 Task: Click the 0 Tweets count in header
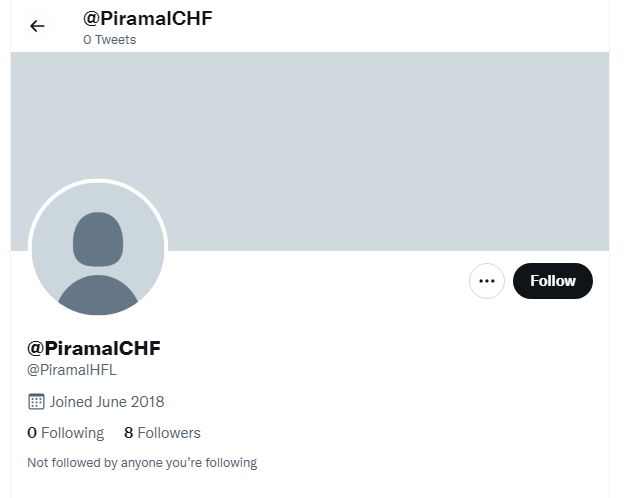click(109, 40)
